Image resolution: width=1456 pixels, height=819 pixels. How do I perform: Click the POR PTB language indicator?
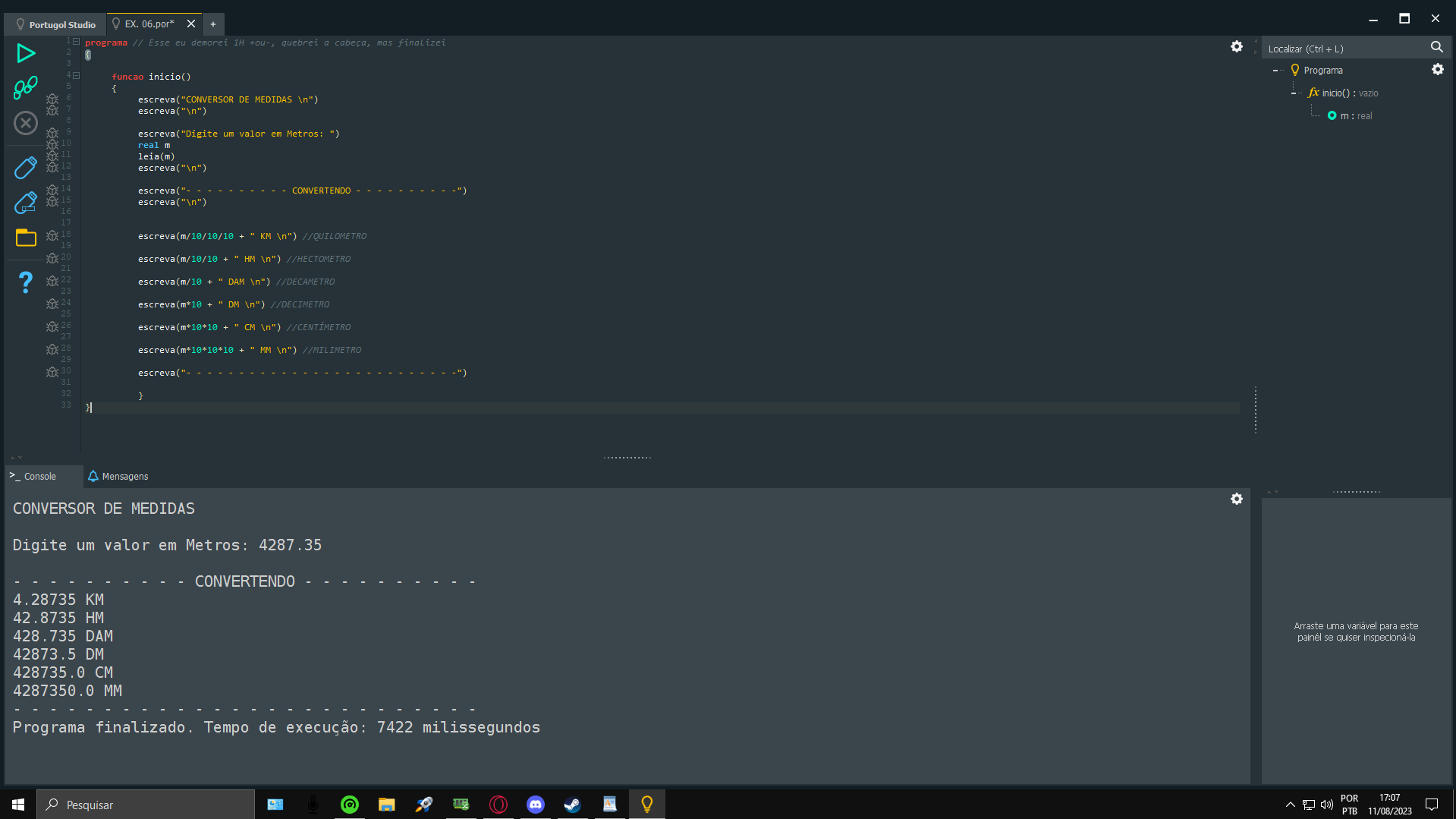(x=1349, y=805)
